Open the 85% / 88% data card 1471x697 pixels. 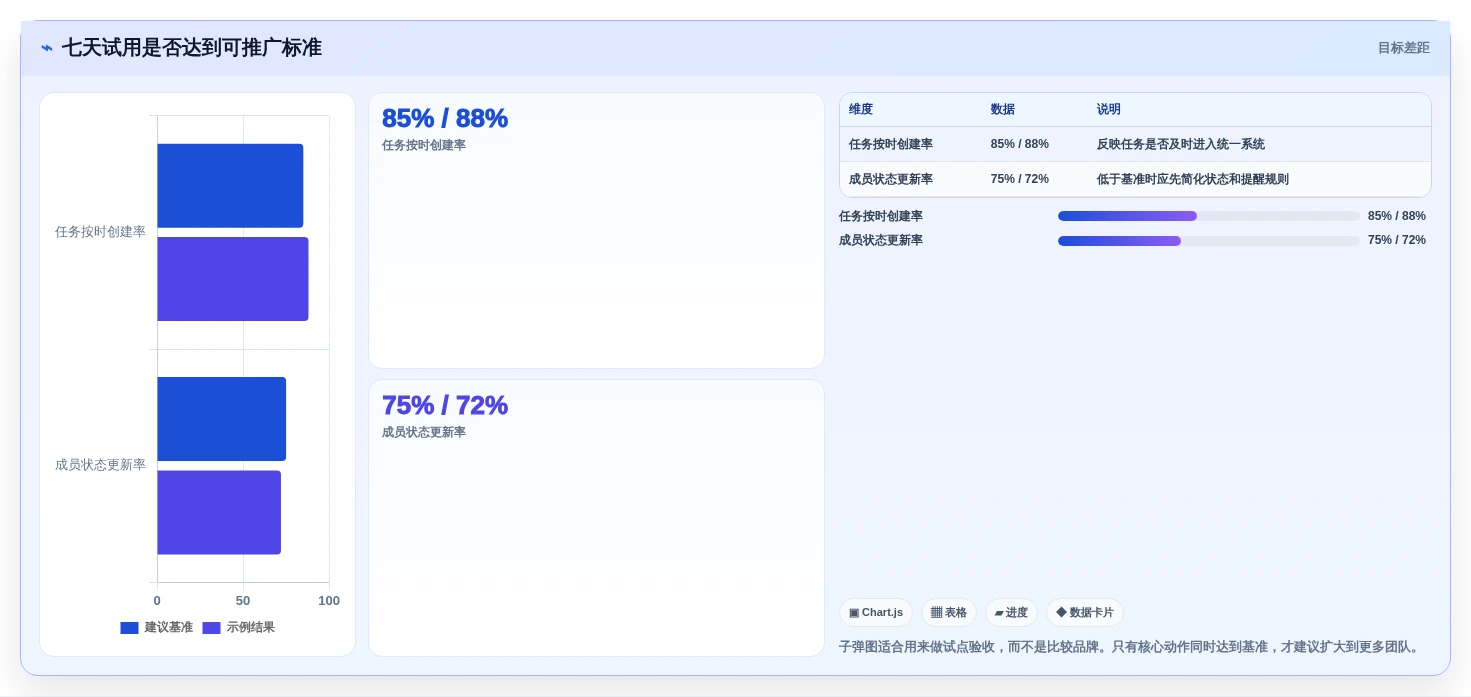pyautogui.click(x=597, y=231)
